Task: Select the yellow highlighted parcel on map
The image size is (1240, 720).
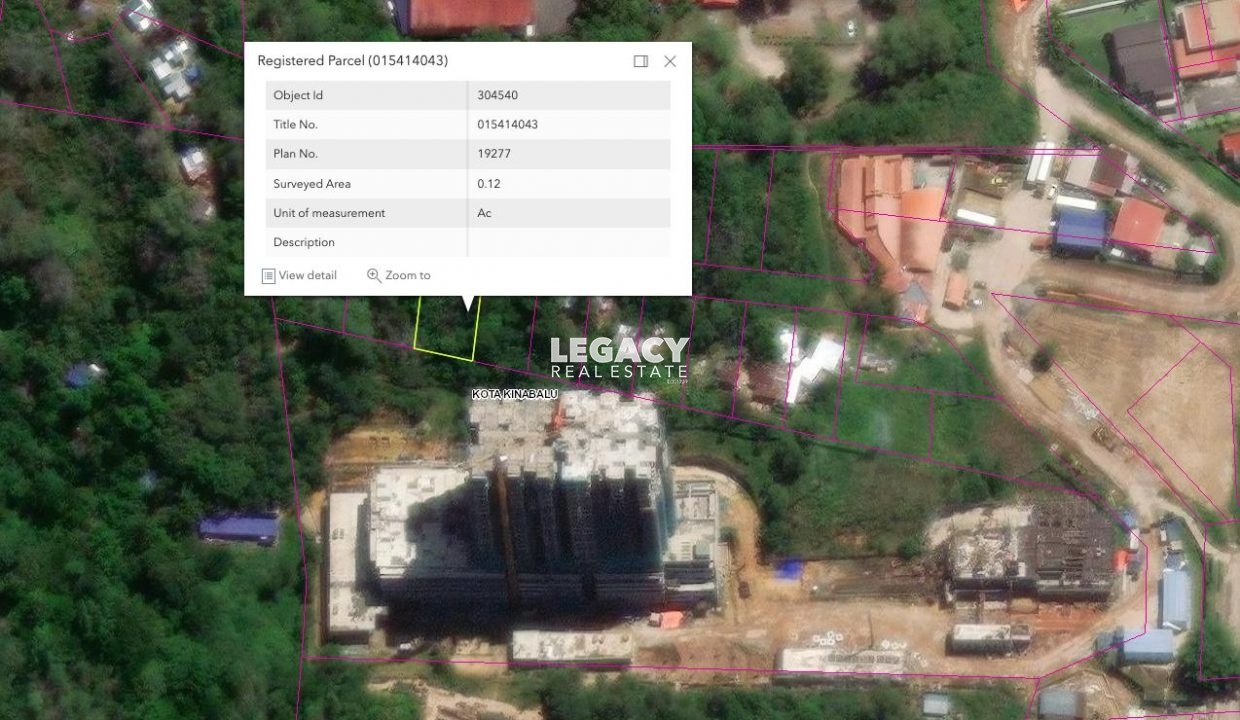Action: point(445,330)
